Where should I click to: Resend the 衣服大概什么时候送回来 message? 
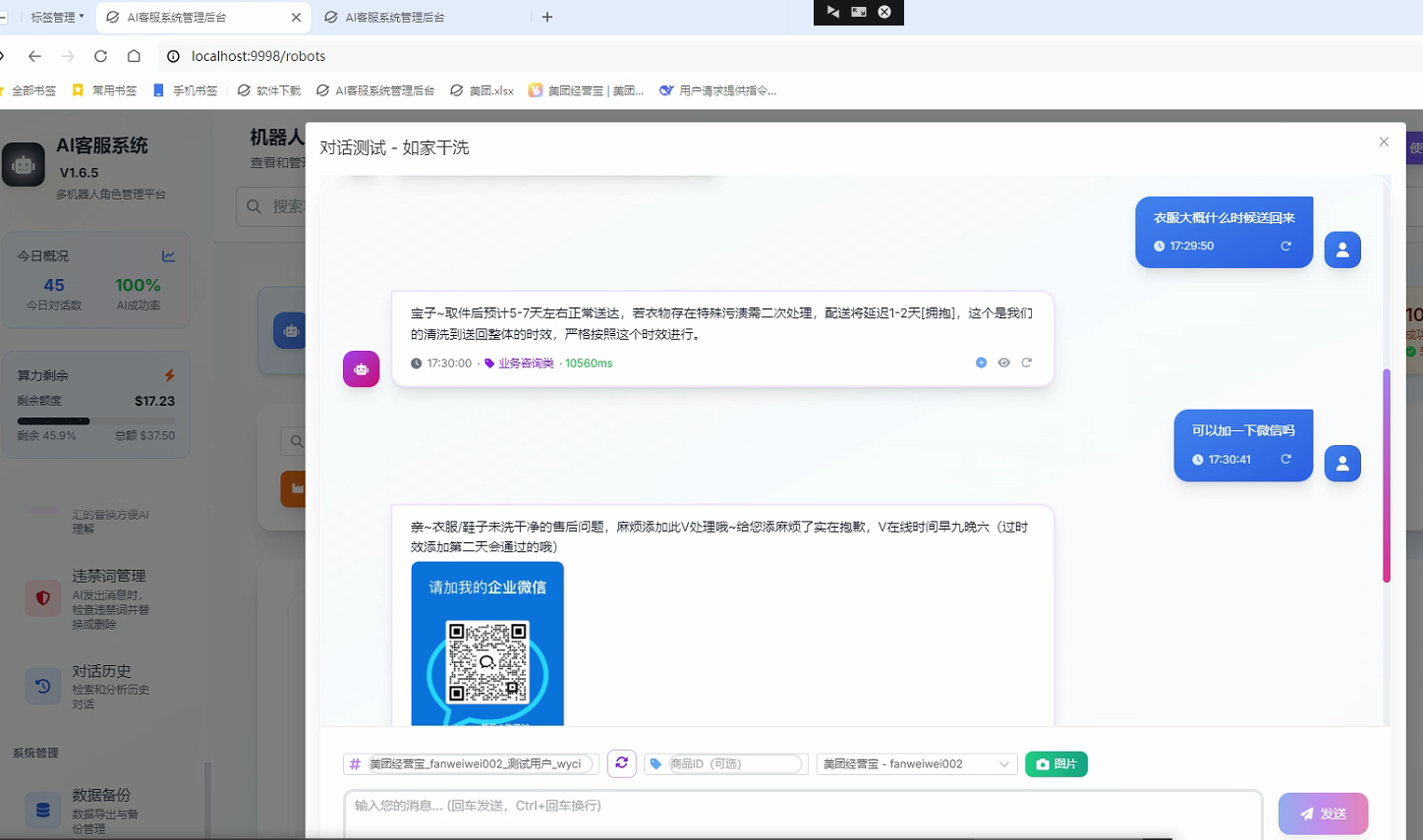pos(1285,246)
